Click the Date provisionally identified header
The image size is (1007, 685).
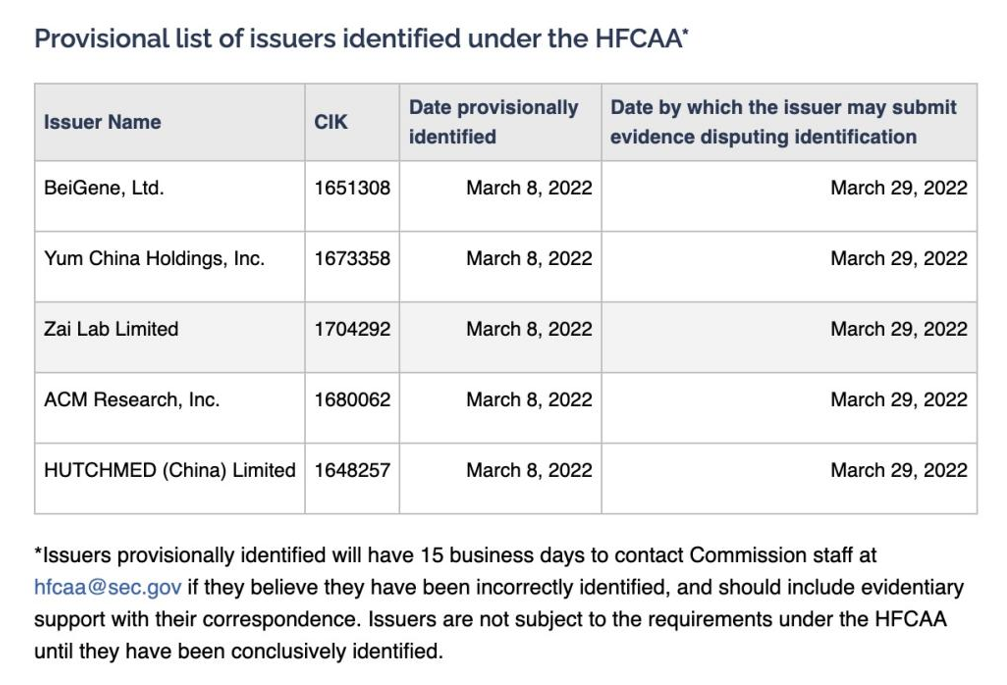(x=493, y=122)
